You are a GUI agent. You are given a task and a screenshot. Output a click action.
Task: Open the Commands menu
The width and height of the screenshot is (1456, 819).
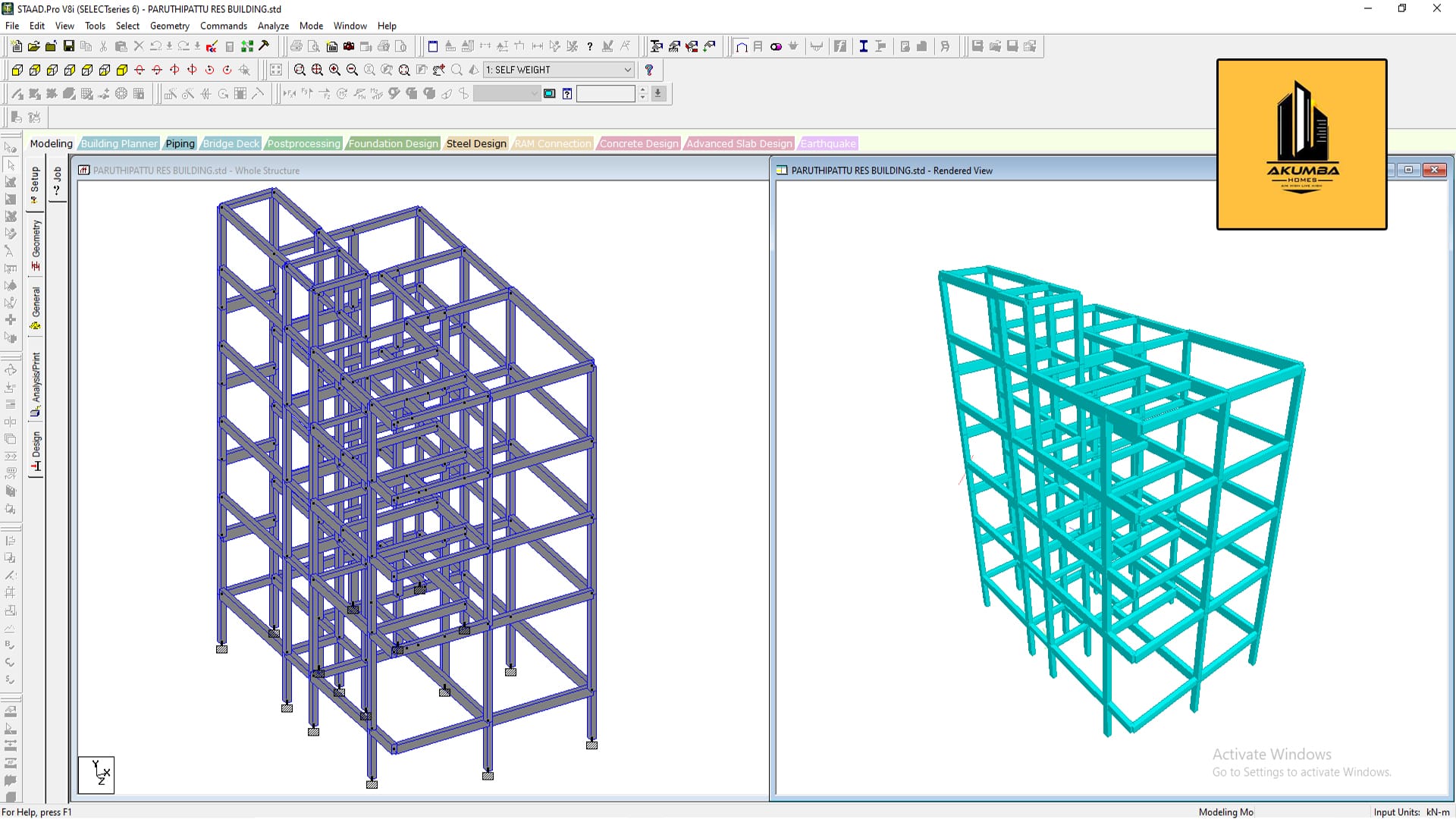click(x=224, y=26)
